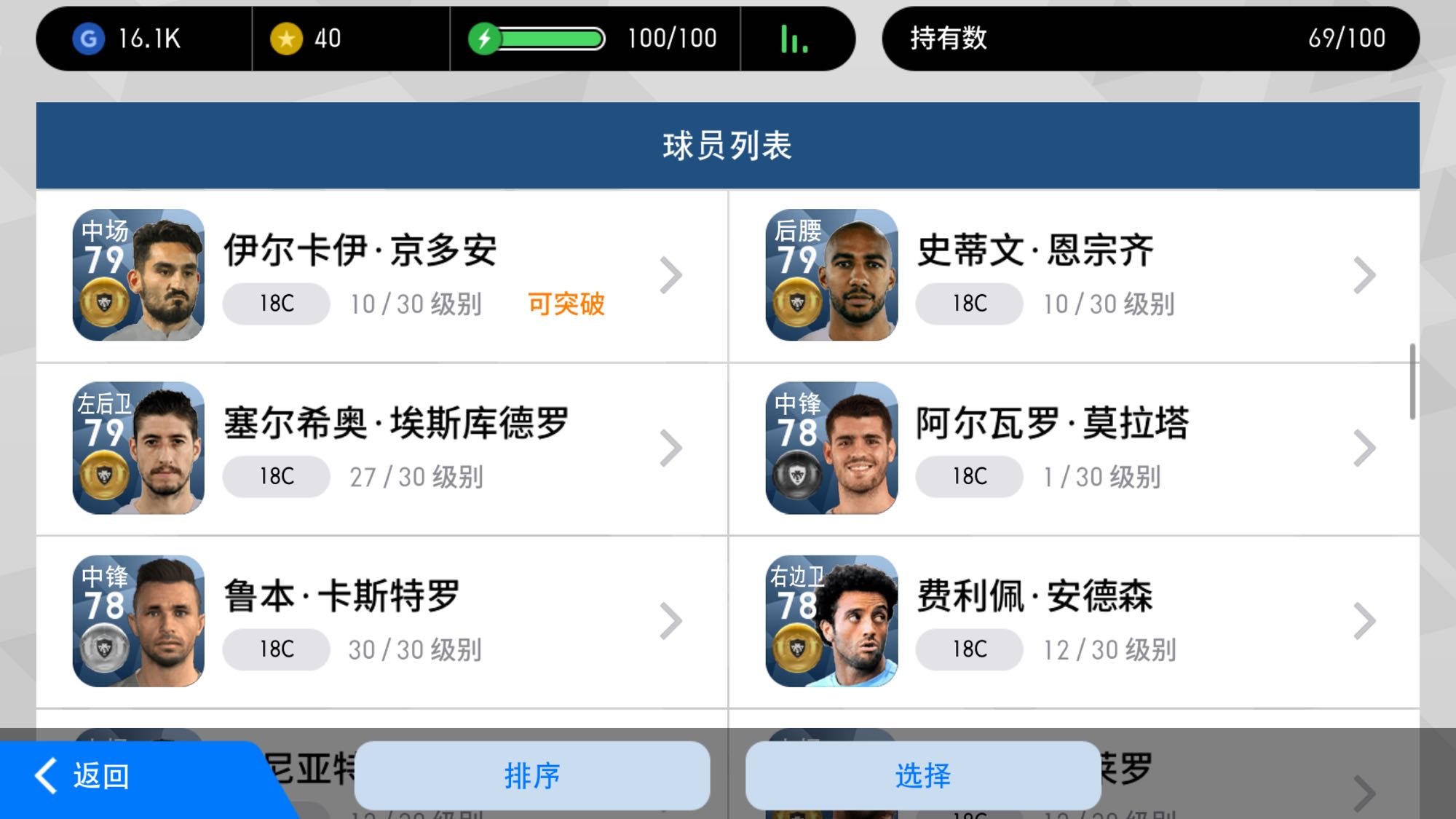
Task: Open 阿尔瓦罗·莫拉塔 details chevron
Action: pos(1364,448)
